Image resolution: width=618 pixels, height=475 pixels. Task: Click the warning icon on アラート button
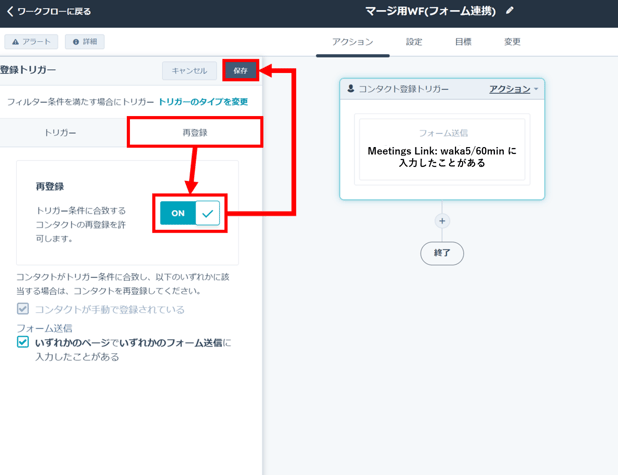[x=16, y=42]
